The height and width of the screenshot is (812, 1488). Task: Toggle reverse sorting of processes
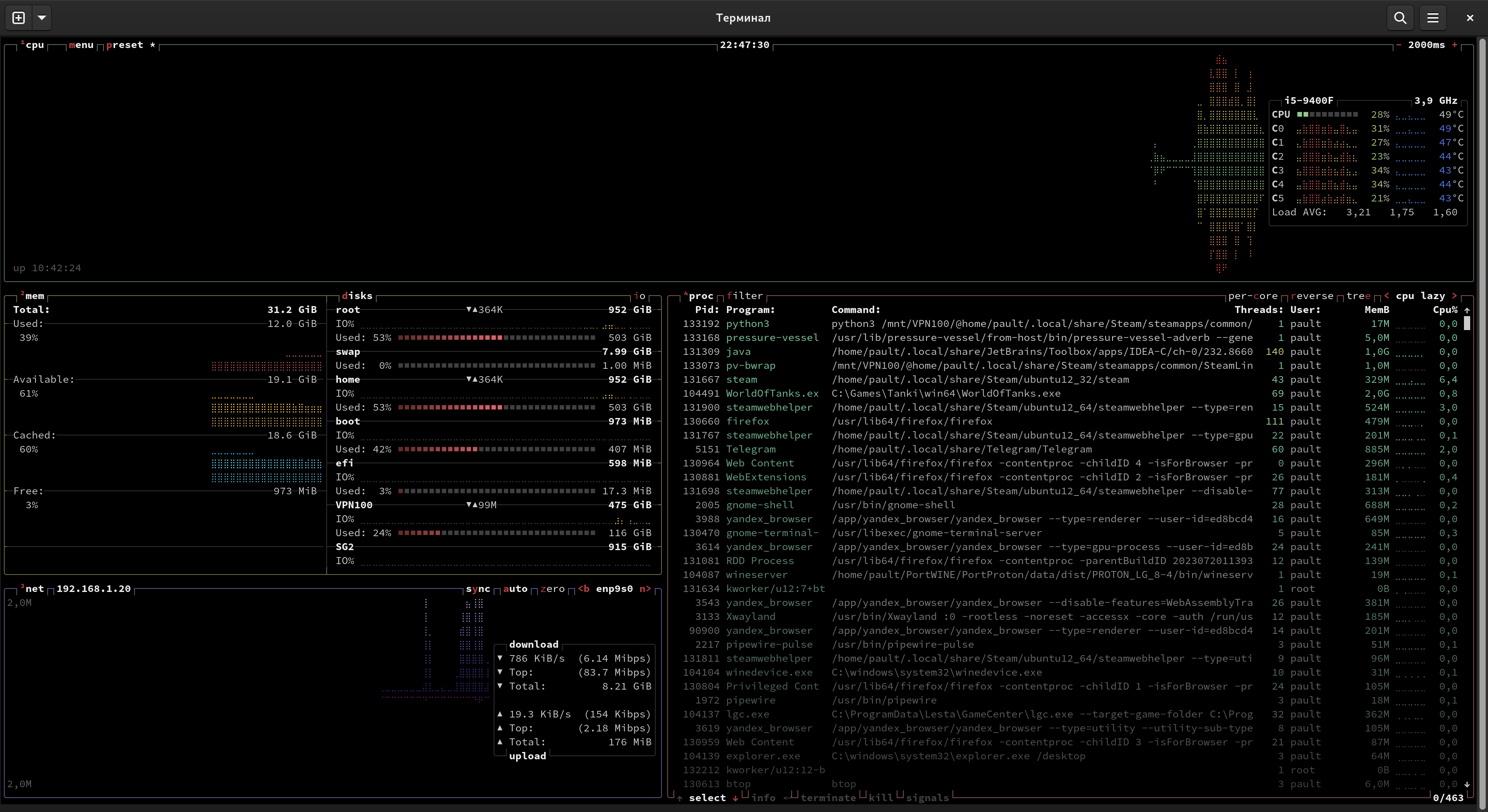(x=1312, y=296)
